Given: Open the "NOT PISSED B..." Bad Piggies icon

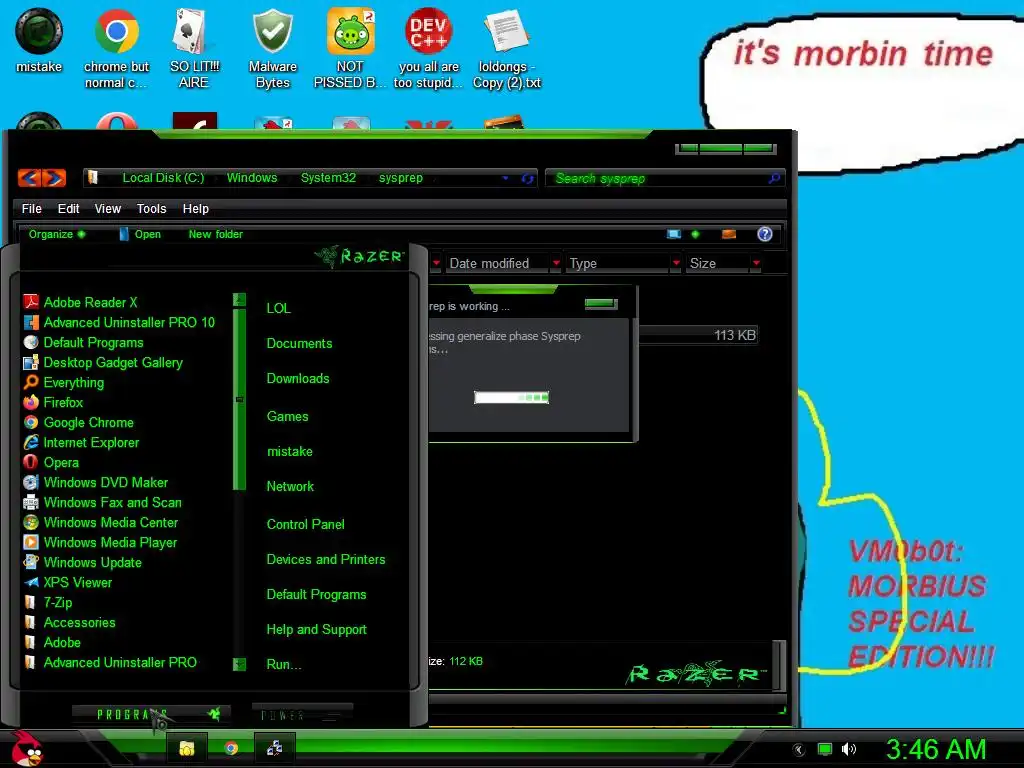Looking at the screenshot, I should [350, 48].
